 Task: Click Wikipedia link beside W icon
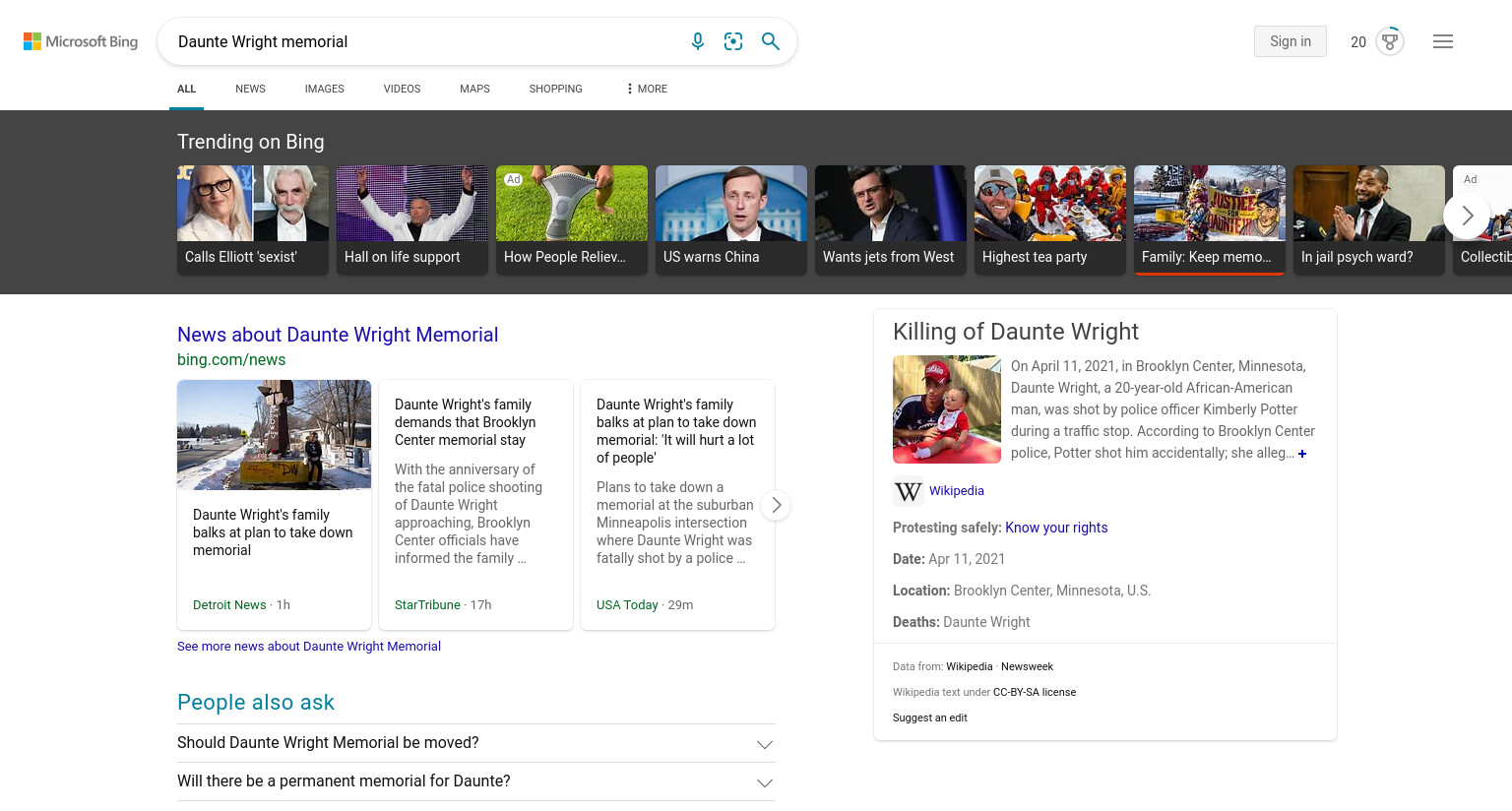957,491
